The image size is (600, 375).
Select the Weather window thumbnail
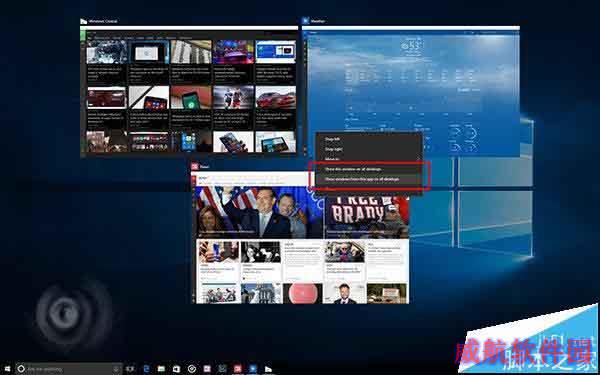pyautogui.click(x=411, y=91)
